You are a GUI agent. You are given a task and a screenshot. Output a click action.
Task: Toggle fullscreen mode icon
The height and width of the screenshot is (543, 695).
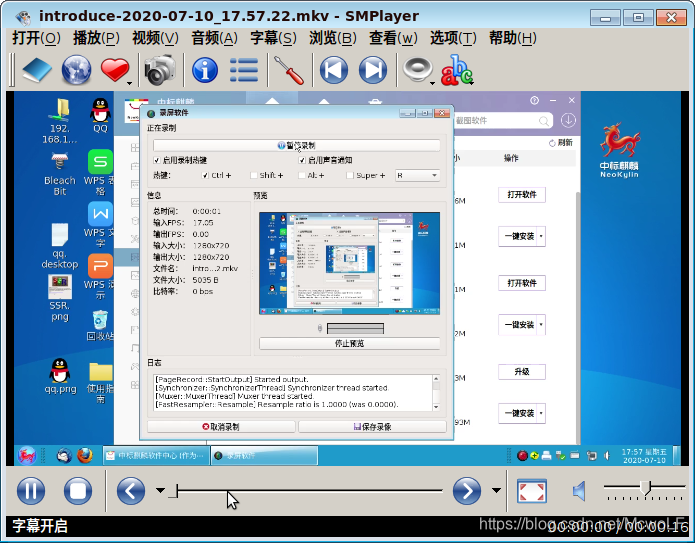click(x=532, y=491)
